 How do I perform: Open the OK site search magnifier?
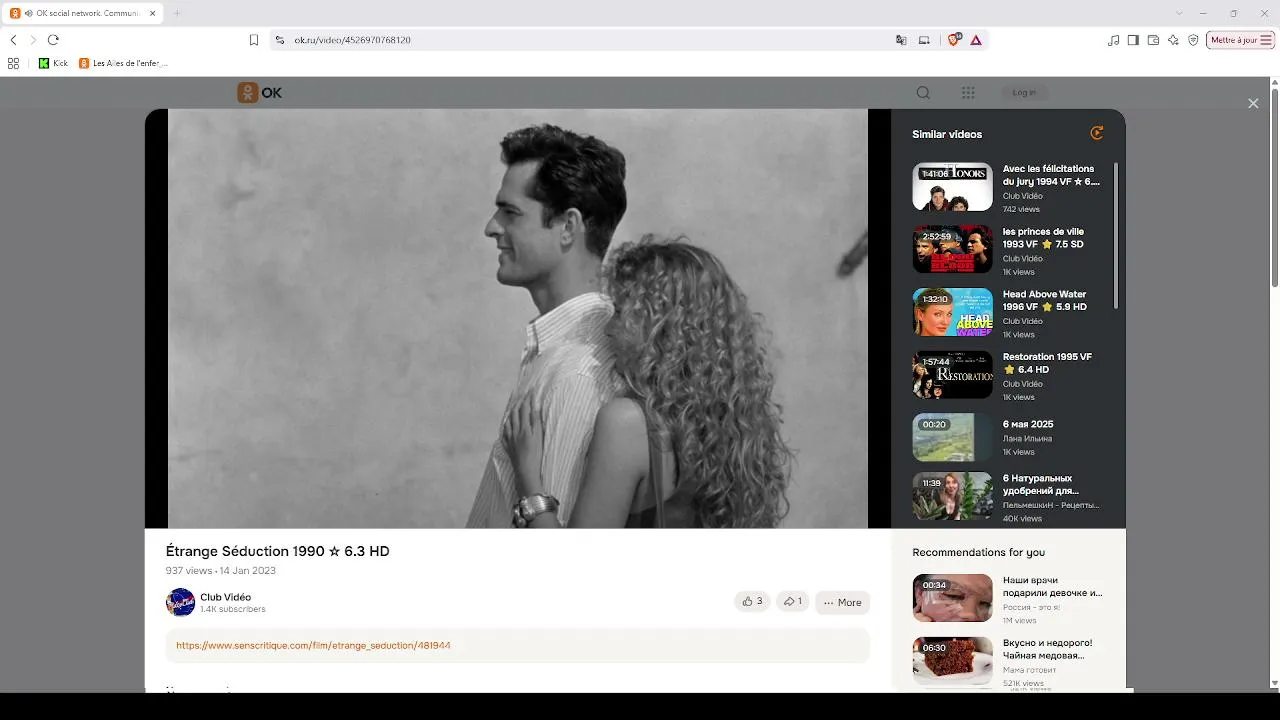tap(923, 93)
